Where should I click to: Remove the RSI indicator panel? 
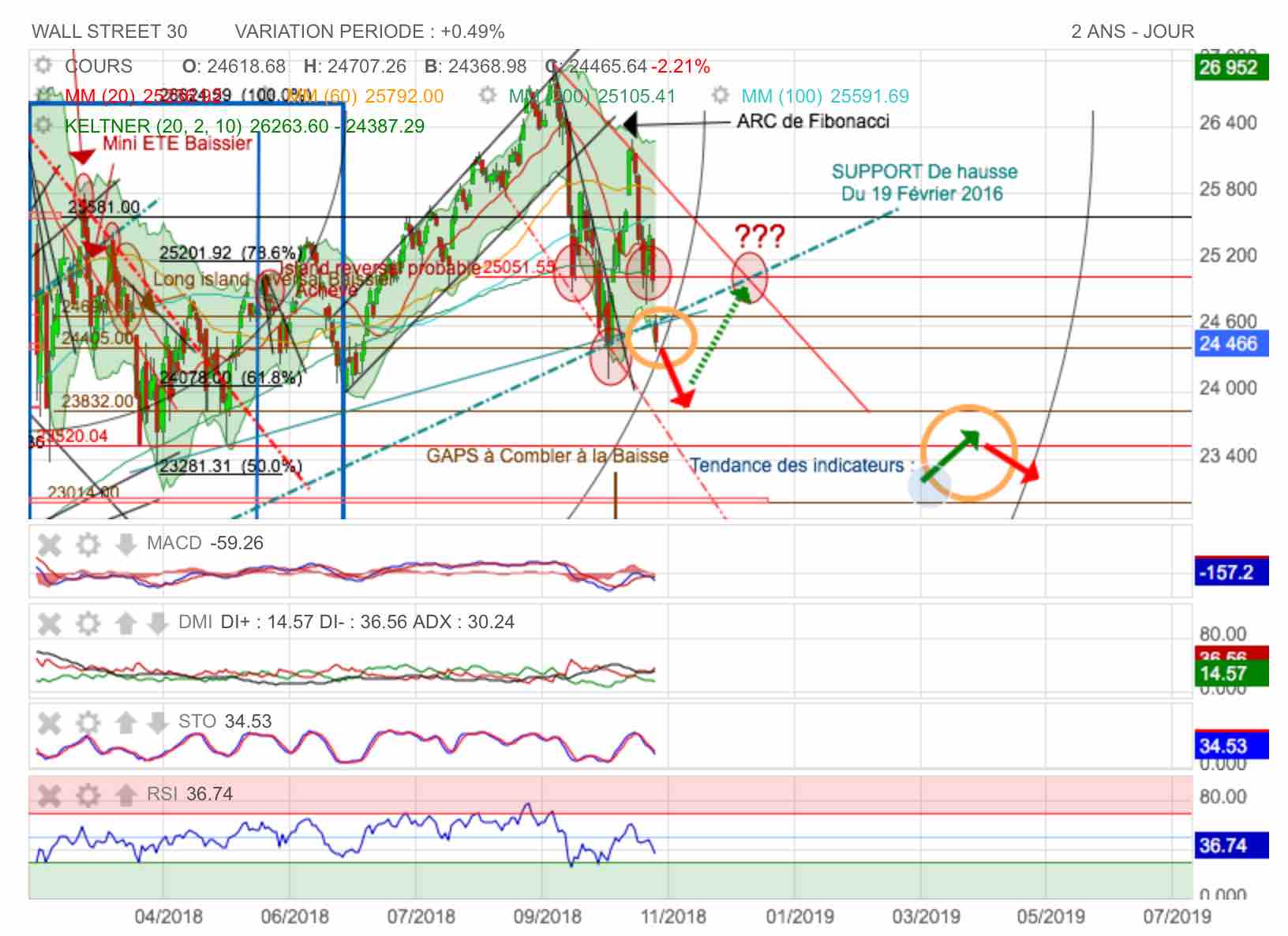click(49, 795)
